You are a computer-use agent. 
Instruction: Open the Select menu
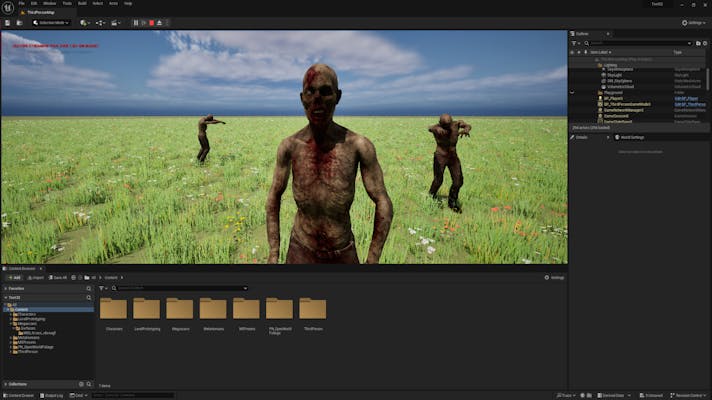[98, 3]
